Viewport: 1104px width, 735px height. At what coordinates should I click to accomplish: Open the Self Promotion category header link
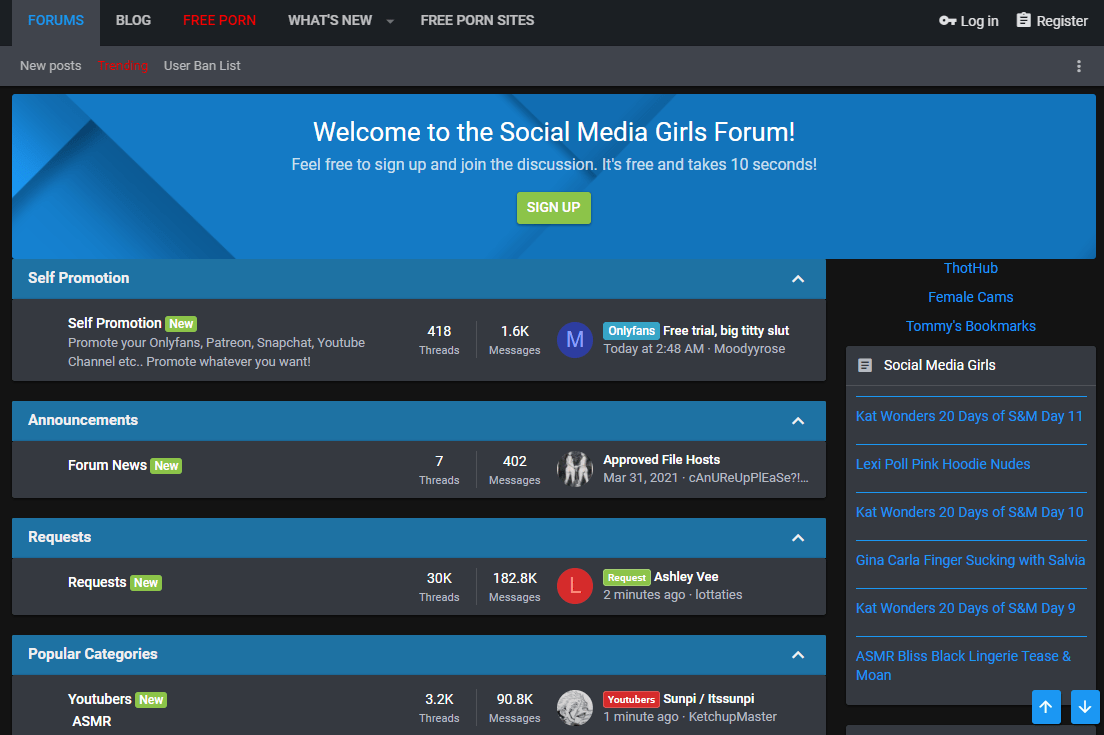(x=79, y=278)
